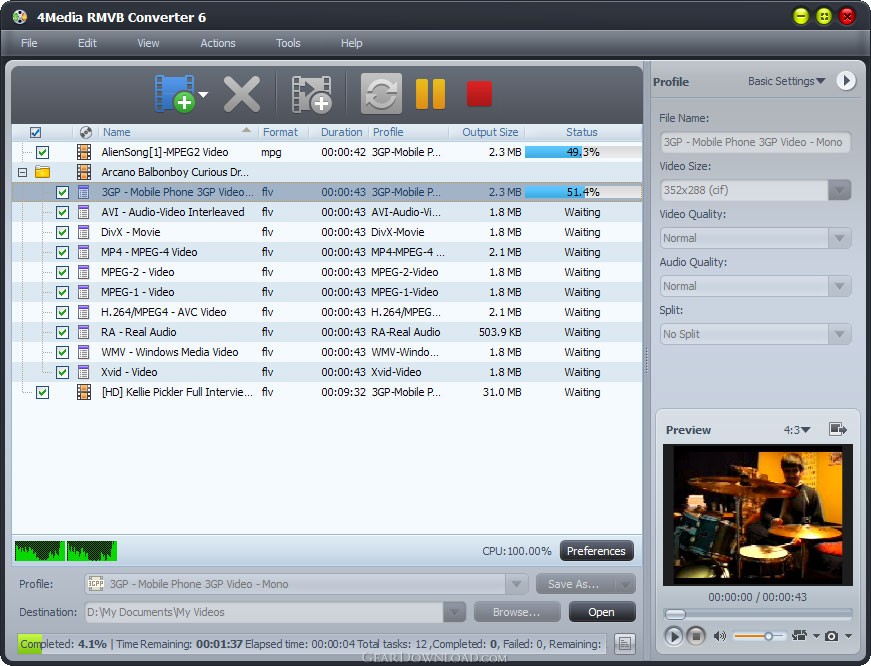Screen dimensions: 871x666
Task: Mute the preview with the speaker icon
Action: click(x=719, y=636)
